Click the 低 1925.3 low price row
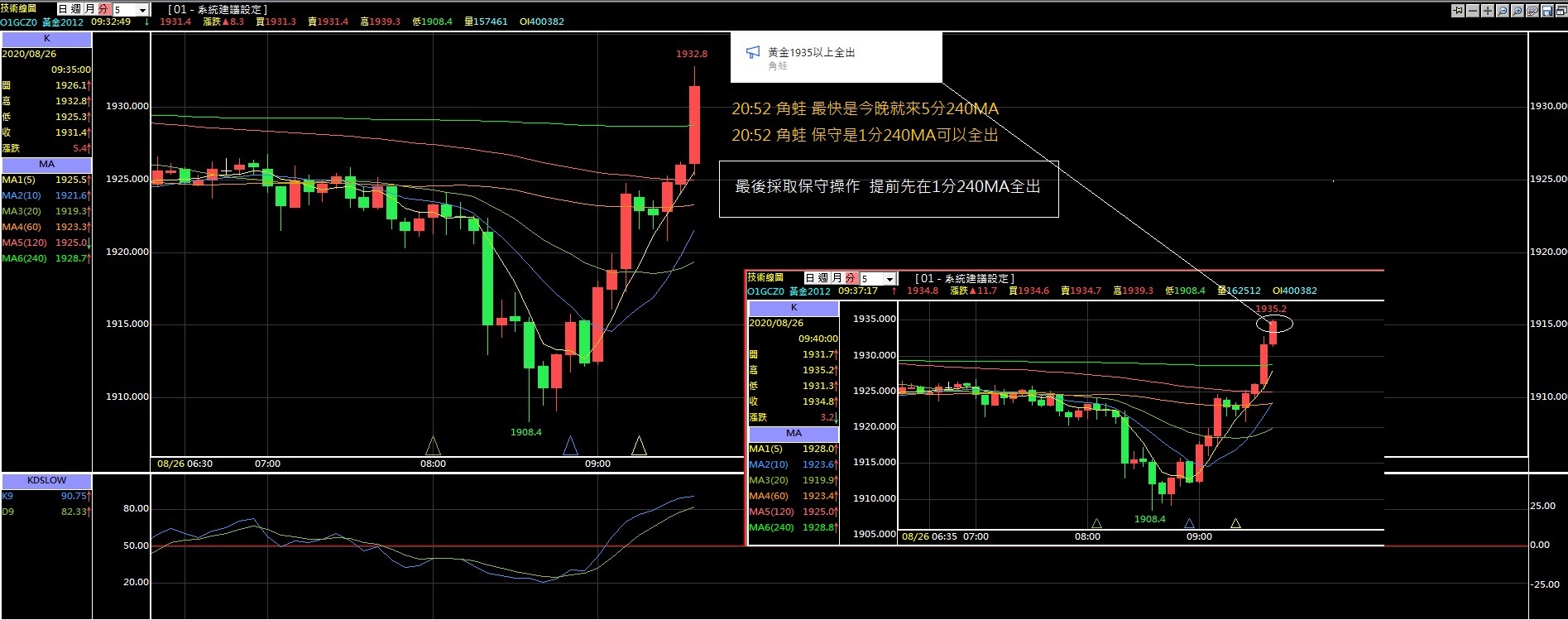 point(46,117)
